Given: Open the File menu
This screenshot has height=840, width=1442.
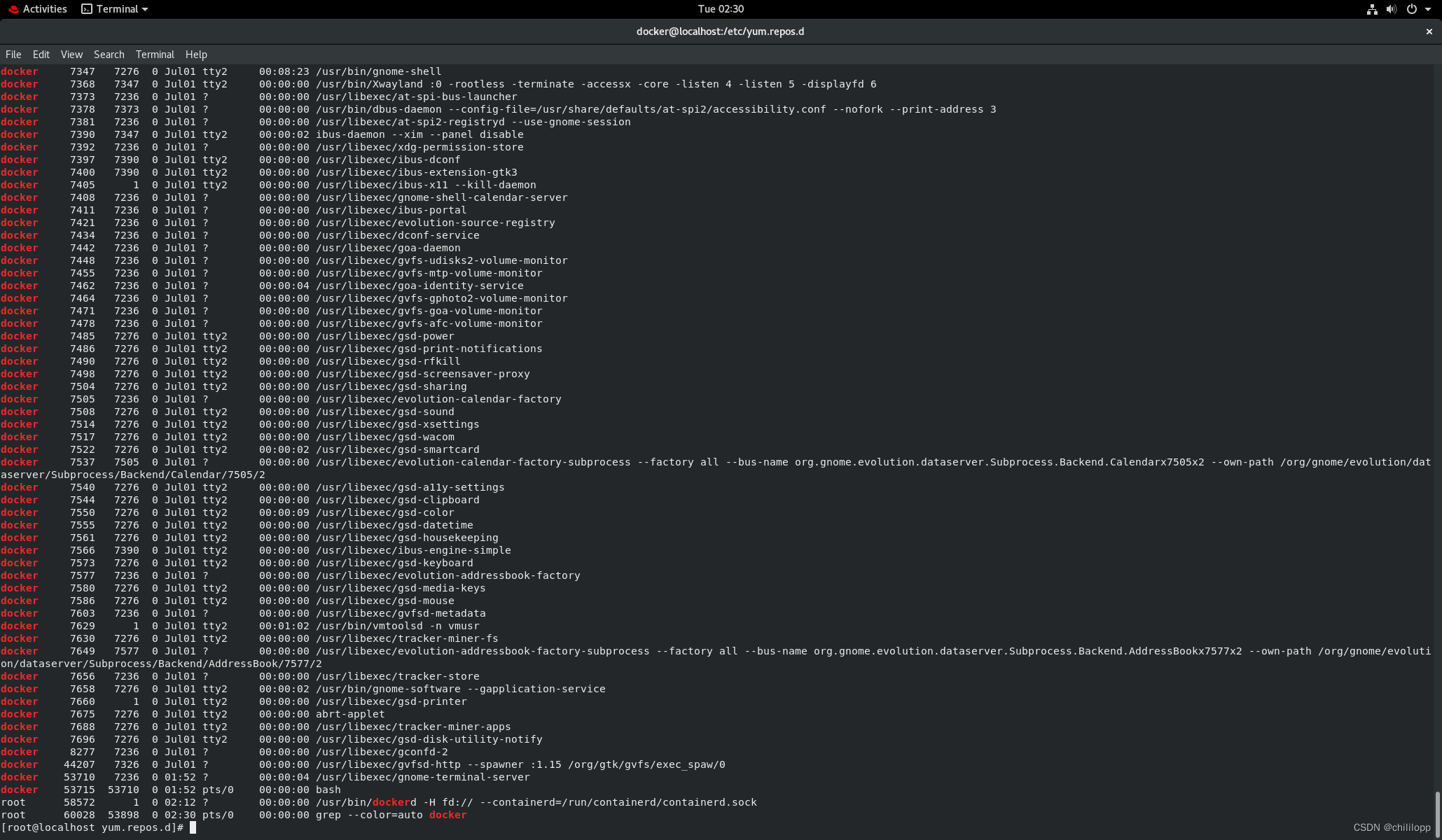Looking at the screenshot, I should [x=13, y=54].
